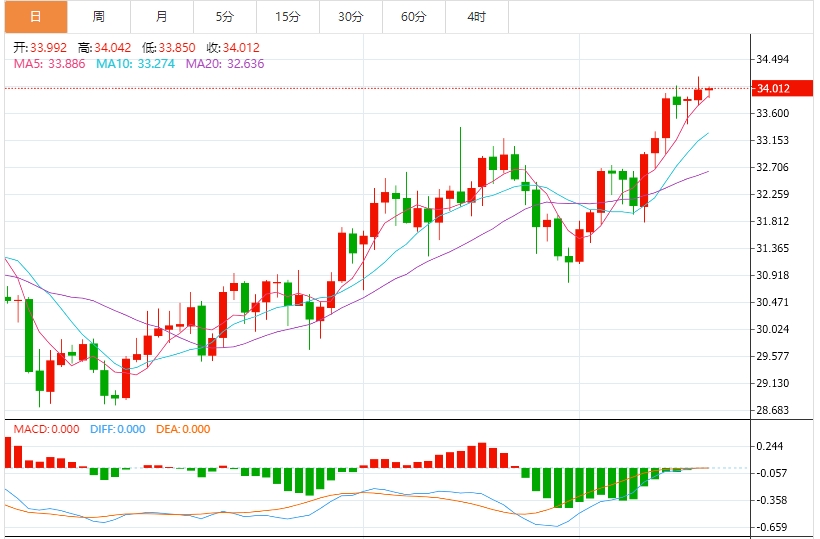Viewport: 820px width, 539px height.
Task: Click the DEA: 0.000 label
Action: [x=183, y=429]
